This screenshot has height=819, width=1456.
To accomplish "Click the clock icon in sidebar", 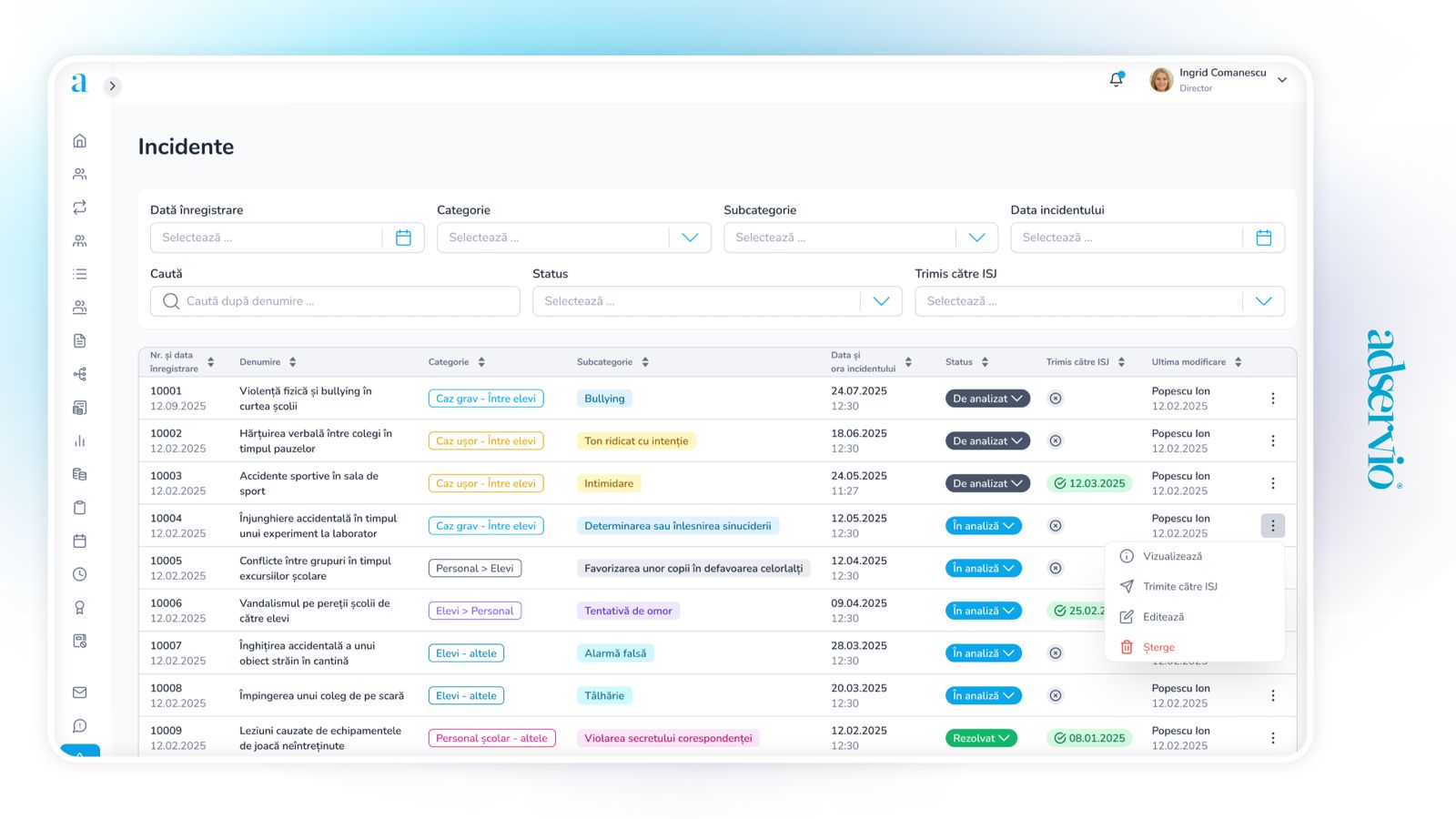I will point(80,574).
